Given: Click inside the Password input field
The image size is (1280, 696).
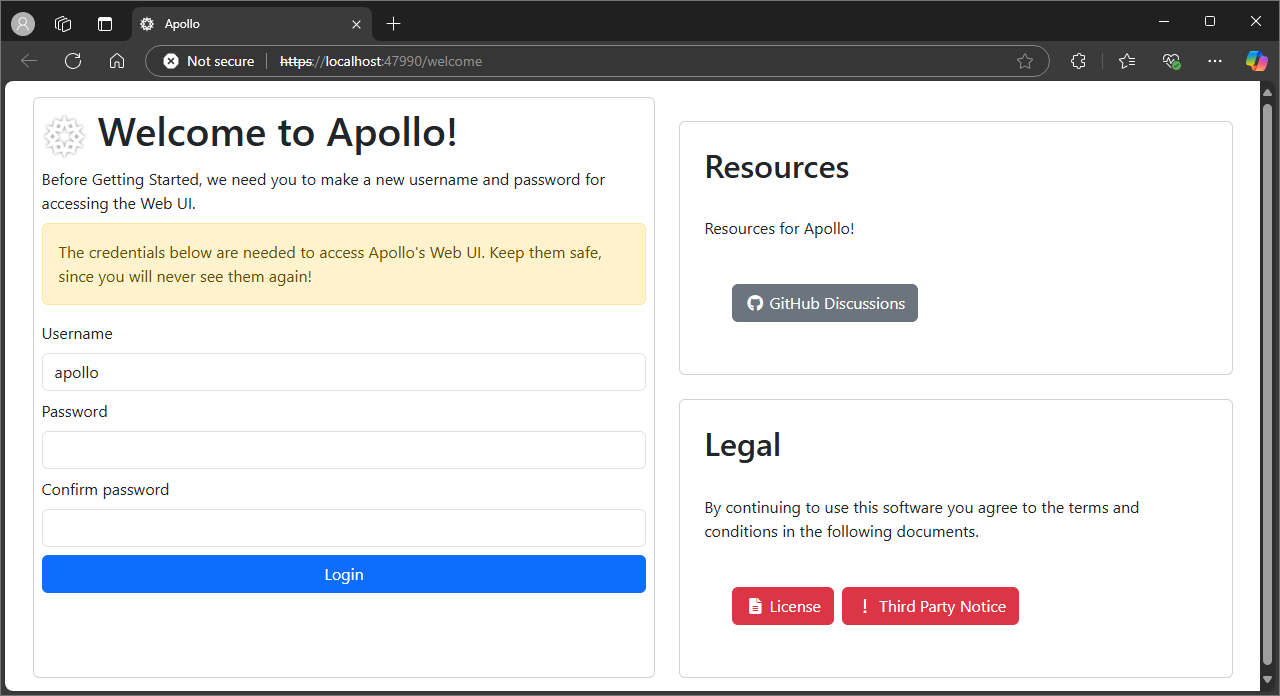Looking at the screenshot, I should [343, 450].
